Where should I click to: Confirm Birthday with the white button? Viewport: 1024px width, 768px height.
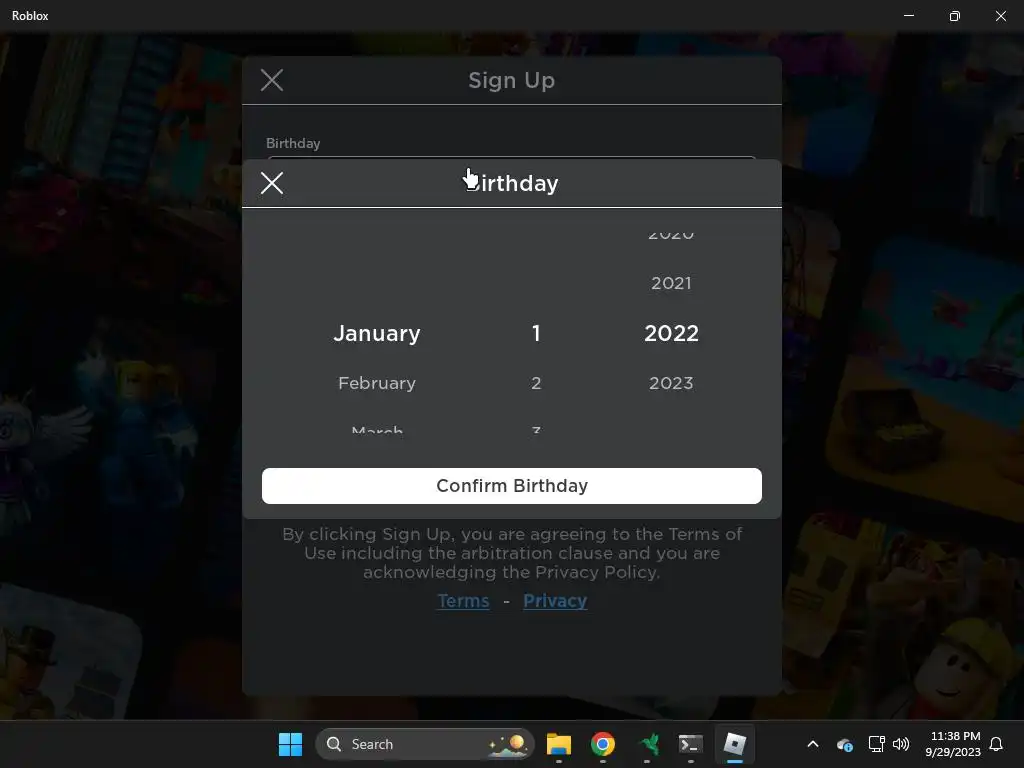[511, 485]
